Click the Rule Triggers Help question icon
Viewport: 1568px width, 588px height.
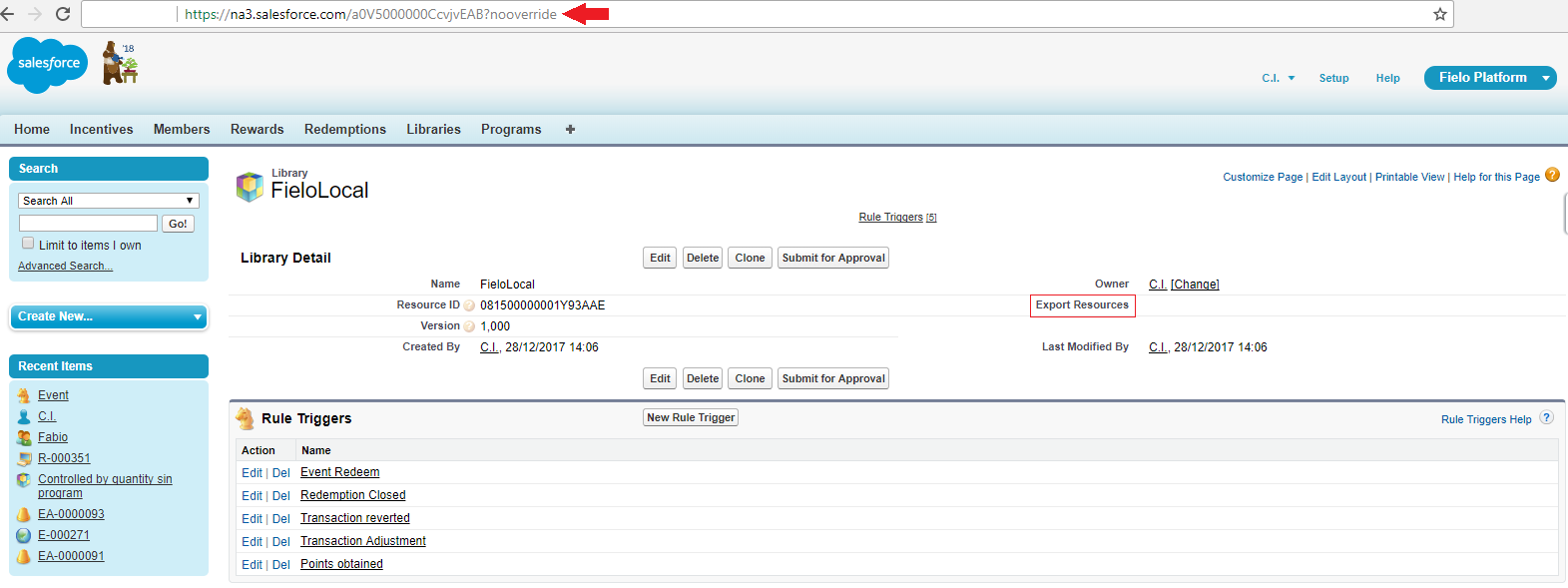pyautogui.click(x=1546, y=418)
